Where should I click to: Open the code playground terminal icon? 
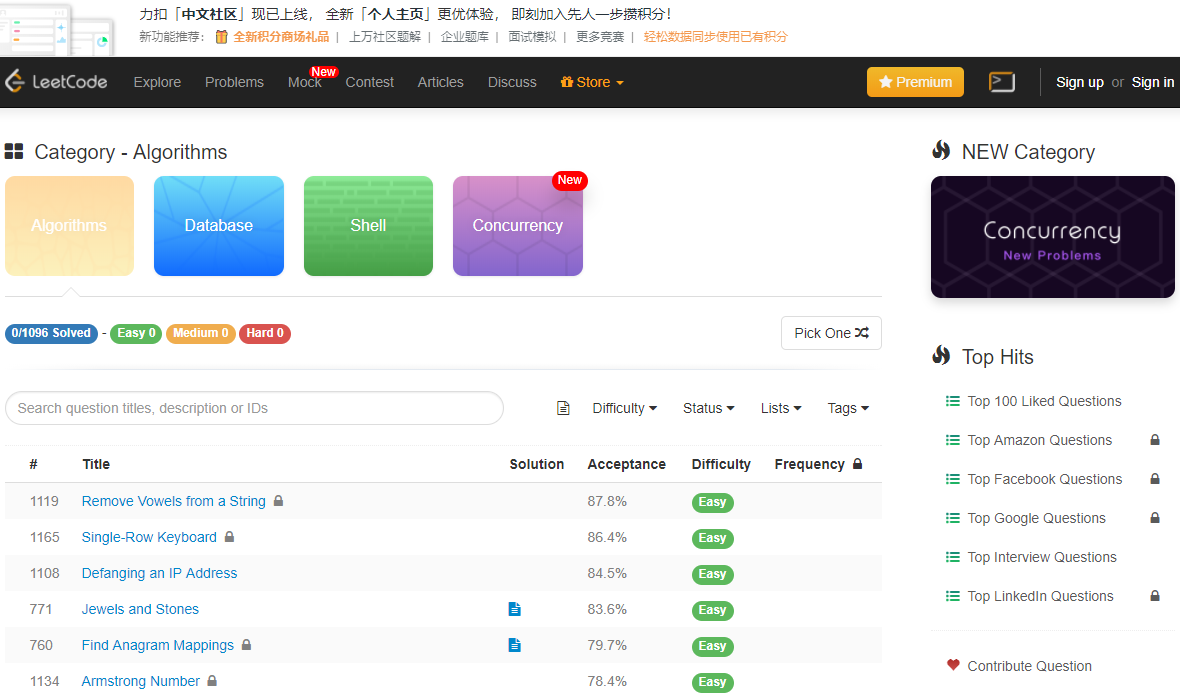coord(1001,82)
